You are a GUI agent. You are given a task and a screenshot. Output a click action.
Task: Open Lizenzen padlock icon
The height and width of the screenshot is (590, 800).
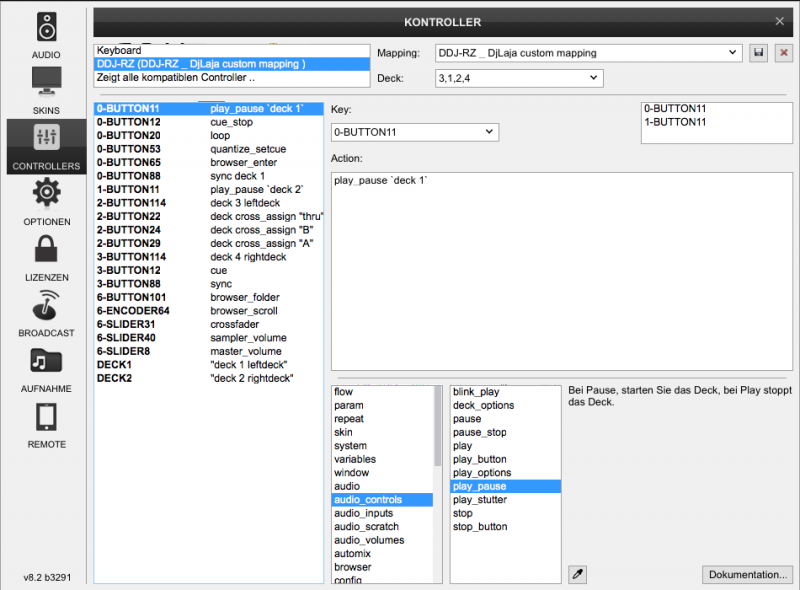point(46,249)
